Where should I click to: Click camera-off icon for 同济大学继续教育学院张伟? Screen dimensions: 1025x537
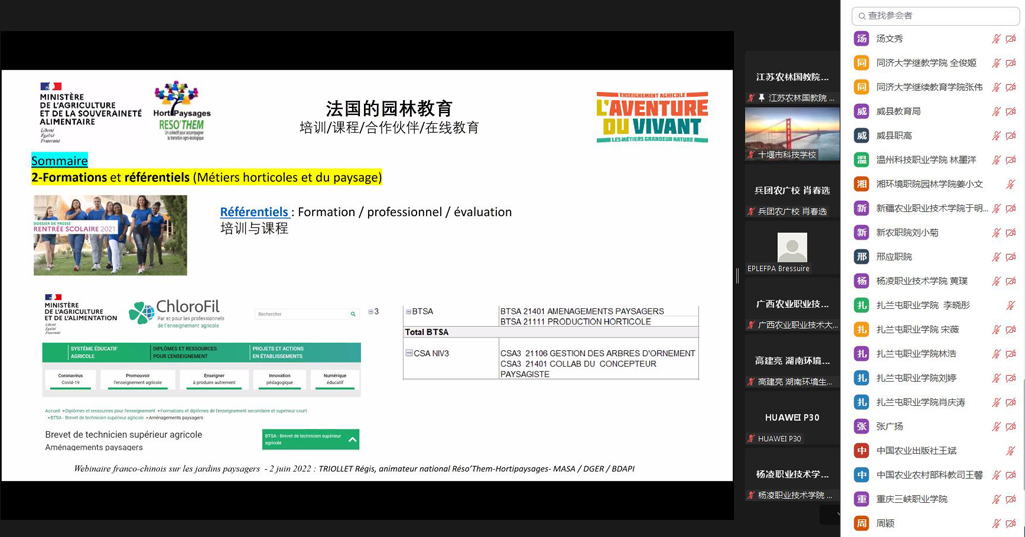click(x=1011, y=87)
